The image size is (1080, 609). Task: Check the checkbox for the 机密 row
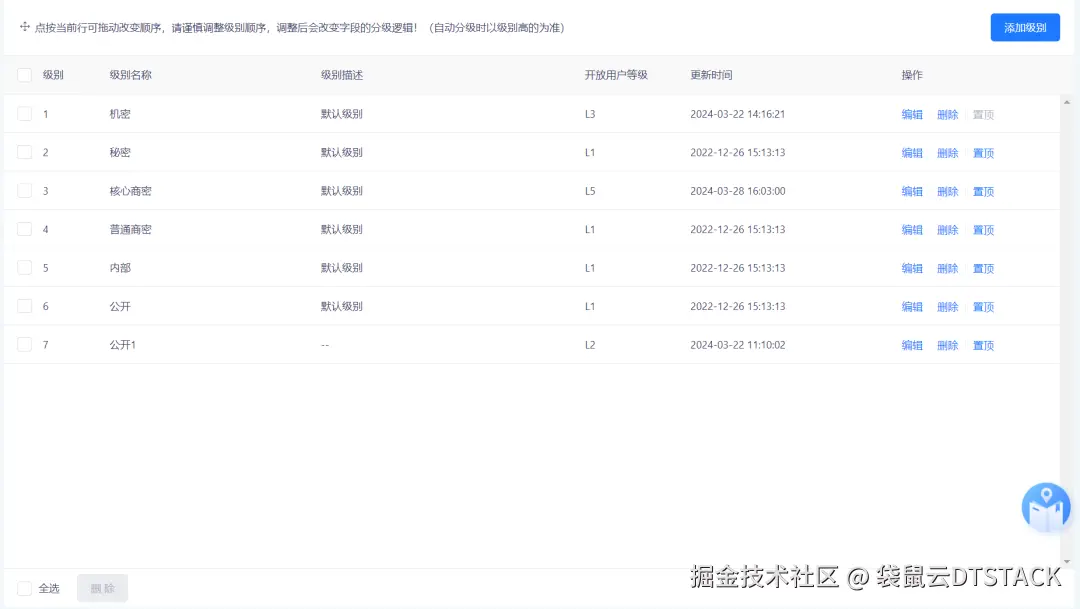(x=25, y=114)
